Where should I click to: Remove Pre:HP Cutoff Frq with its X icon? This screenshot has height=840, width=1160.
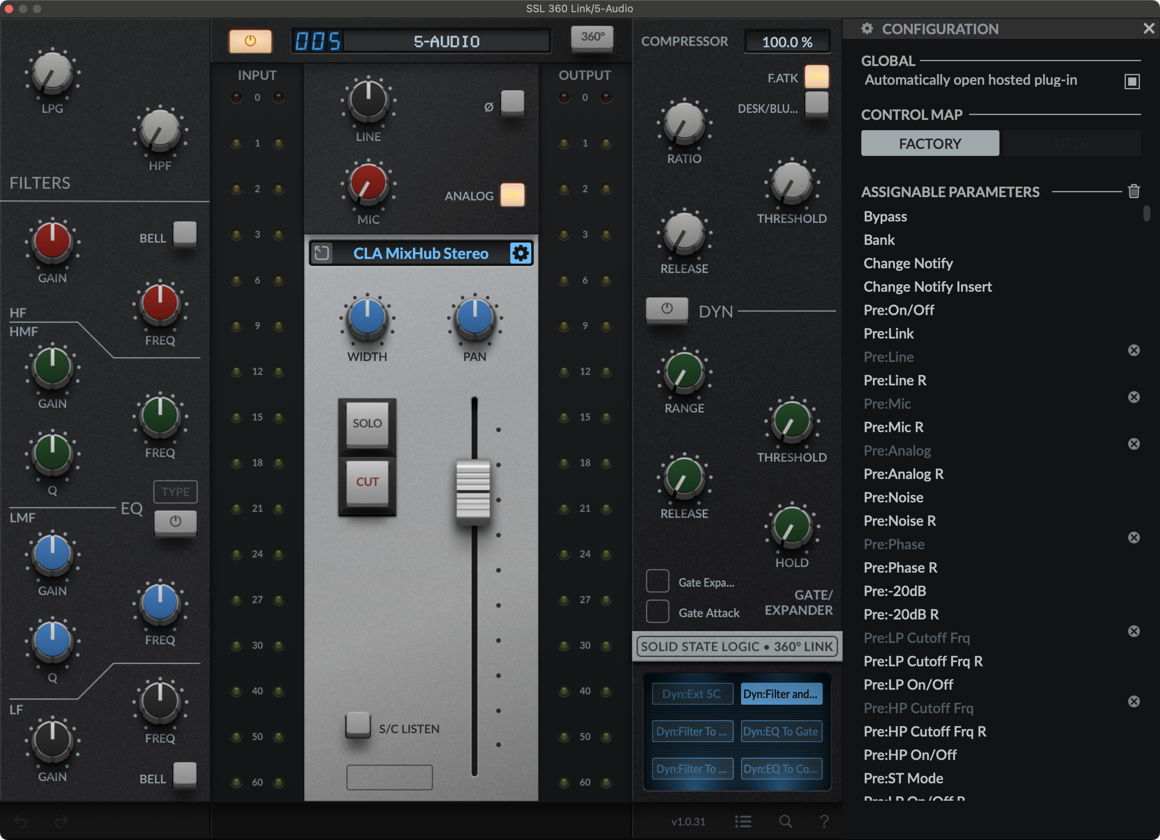pos(1134,701)
